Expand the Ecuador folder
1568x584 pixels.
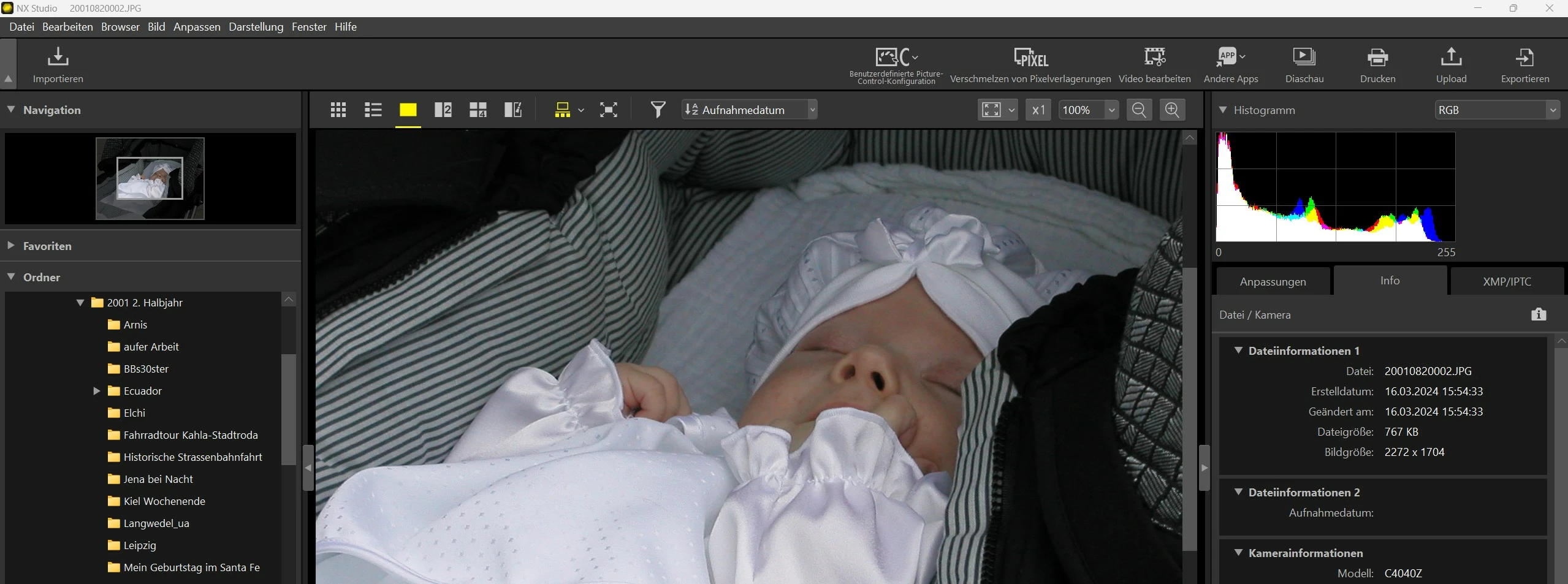tap(96, 390)
